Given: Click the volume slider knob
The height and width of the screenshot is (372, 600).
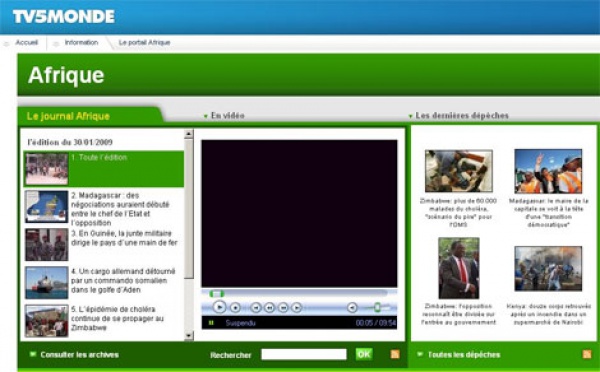Looking at the screenshot, I should [x=377, y=307].
